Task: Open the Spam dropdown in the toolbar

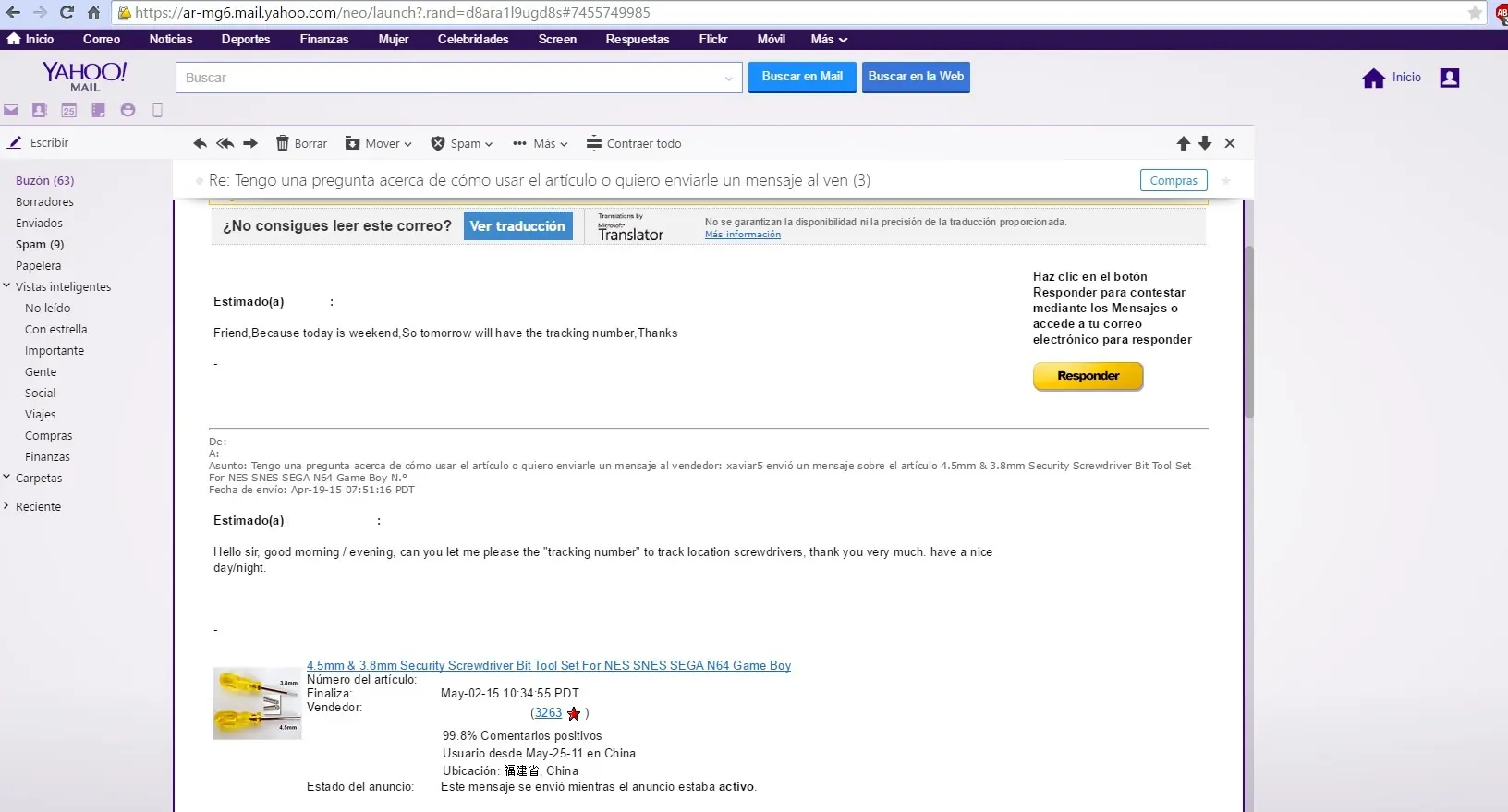Action: click(x=462, y=143)
